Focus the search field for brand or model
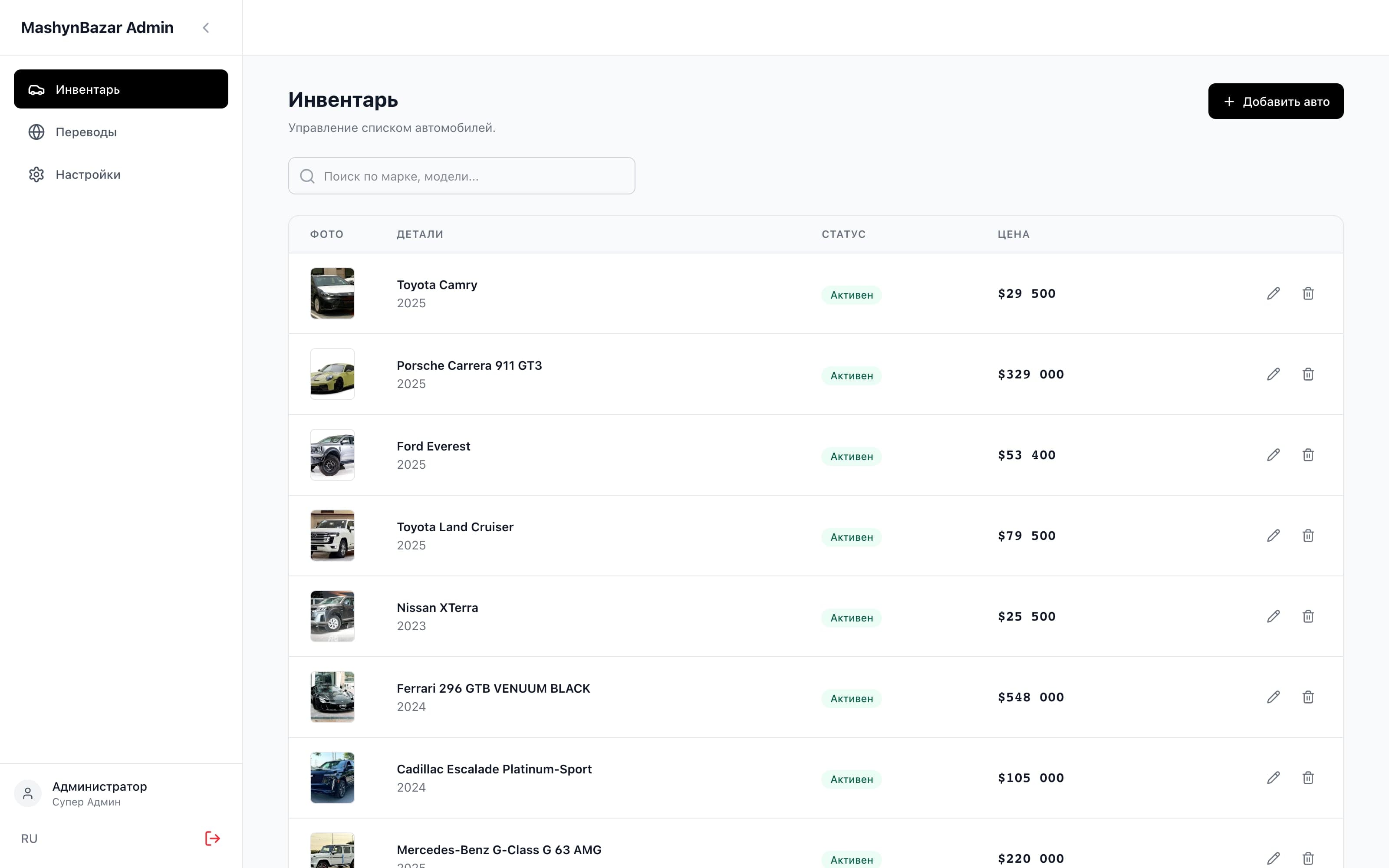Viewport: 1389px width, 868px height. [x=461, y=176]
